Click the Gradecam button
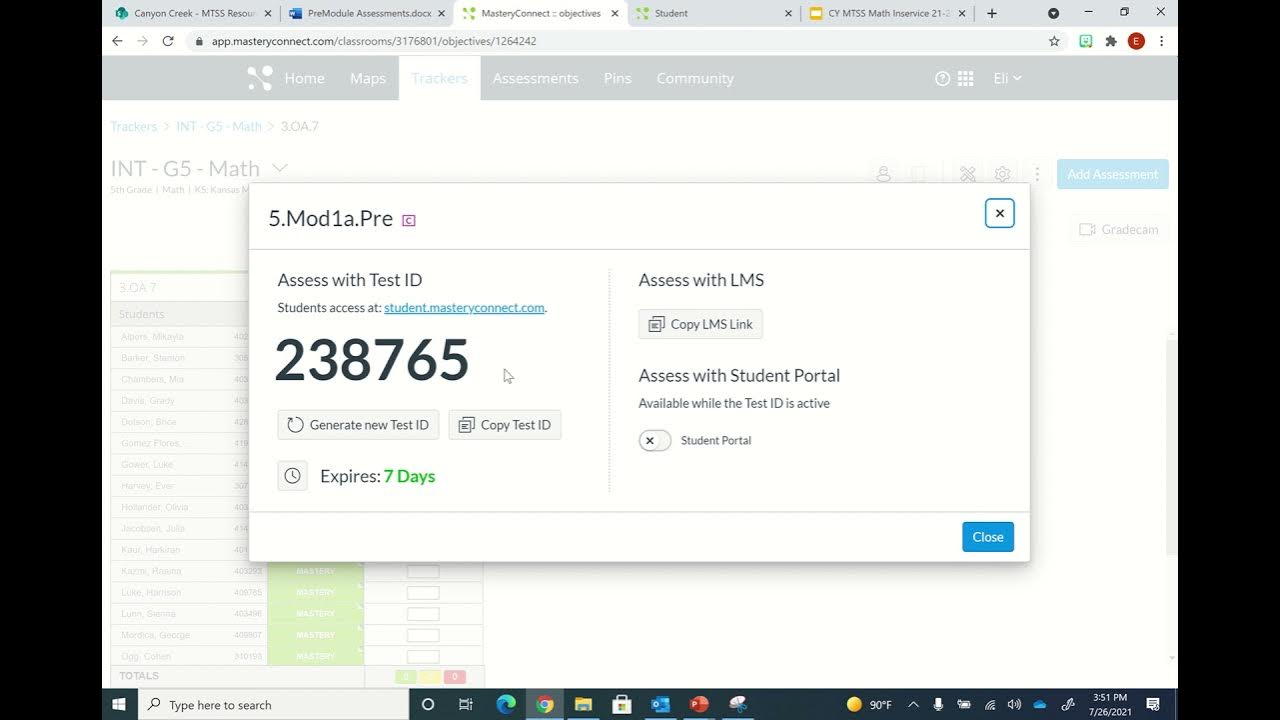This screenshot has width=1280, height=720. (1119, 230)
